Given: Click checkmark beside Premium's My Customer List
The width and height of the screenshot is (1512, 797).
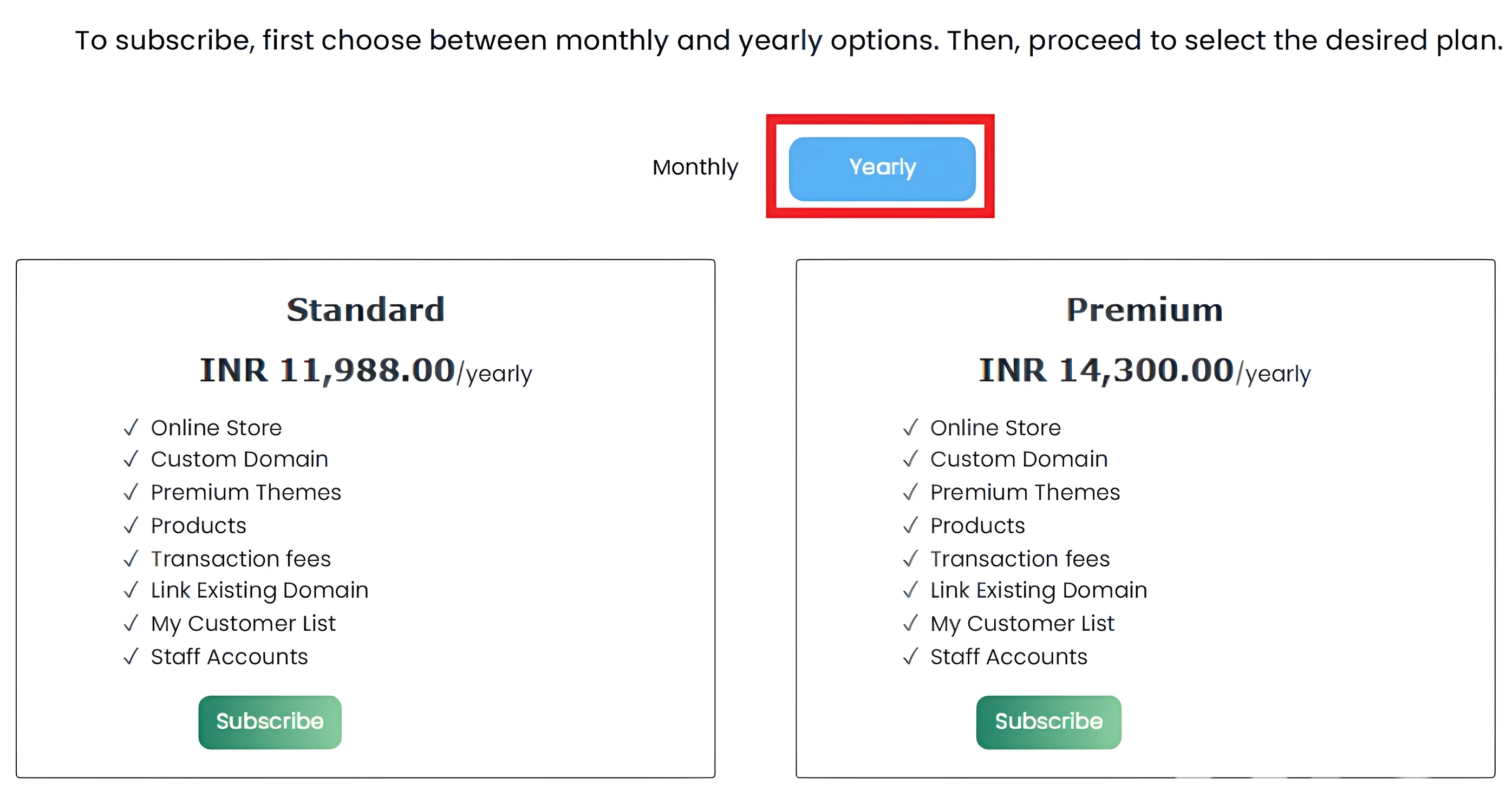Looking at the screenshot, I should pyautogui.click(x=910, y=623).
